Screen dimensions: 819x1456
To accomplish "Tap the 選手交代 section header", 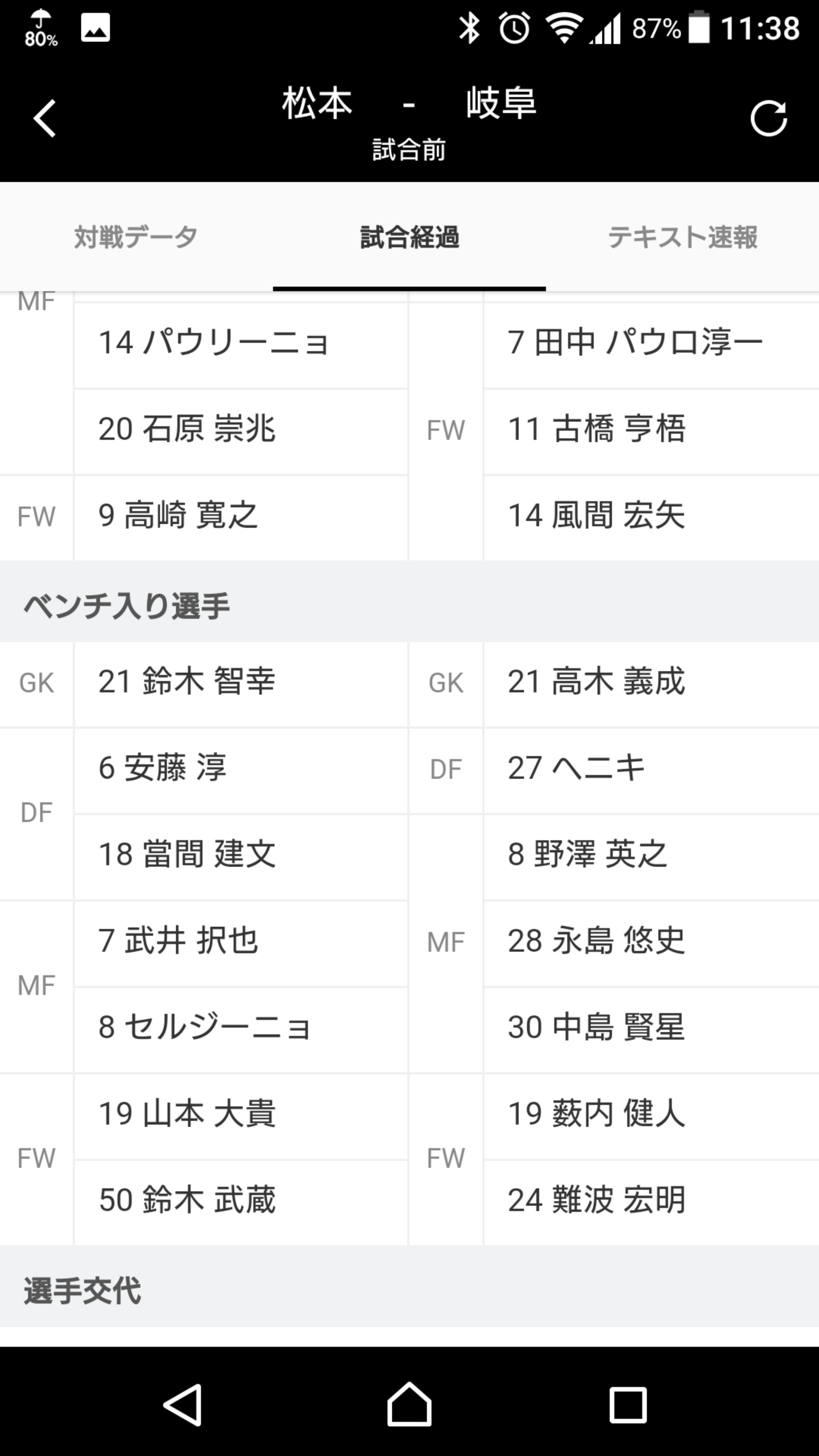I will coord(83,1291).
